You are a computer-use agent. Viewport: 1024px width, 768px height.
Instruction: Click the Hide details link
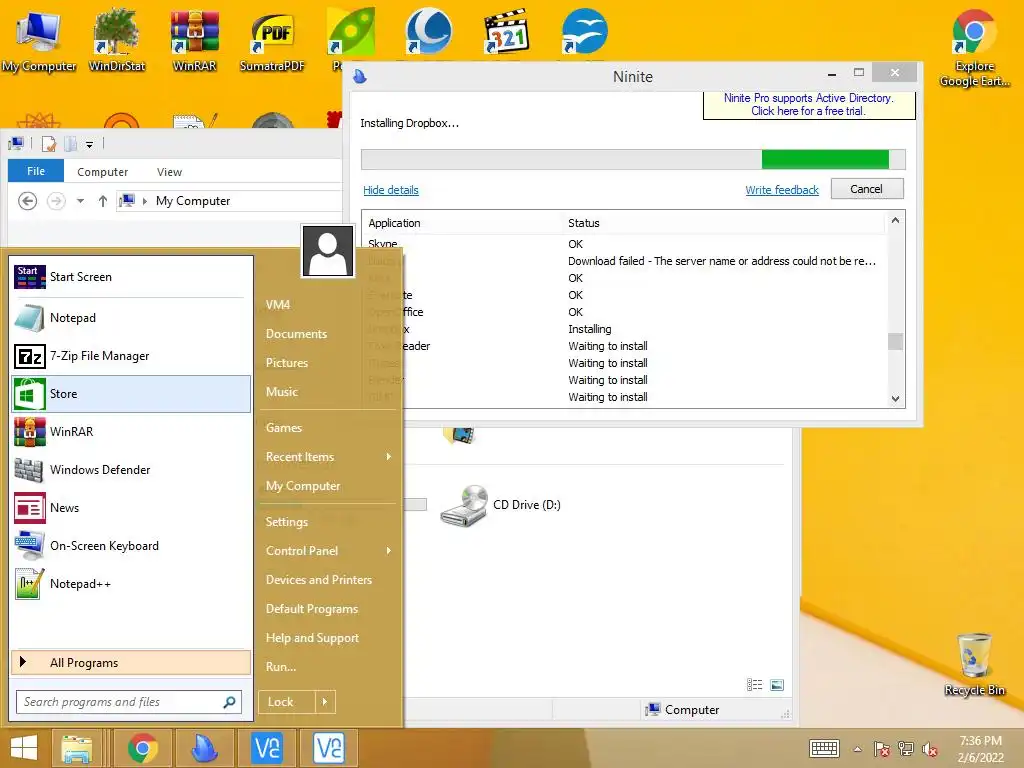pos(391,190)
